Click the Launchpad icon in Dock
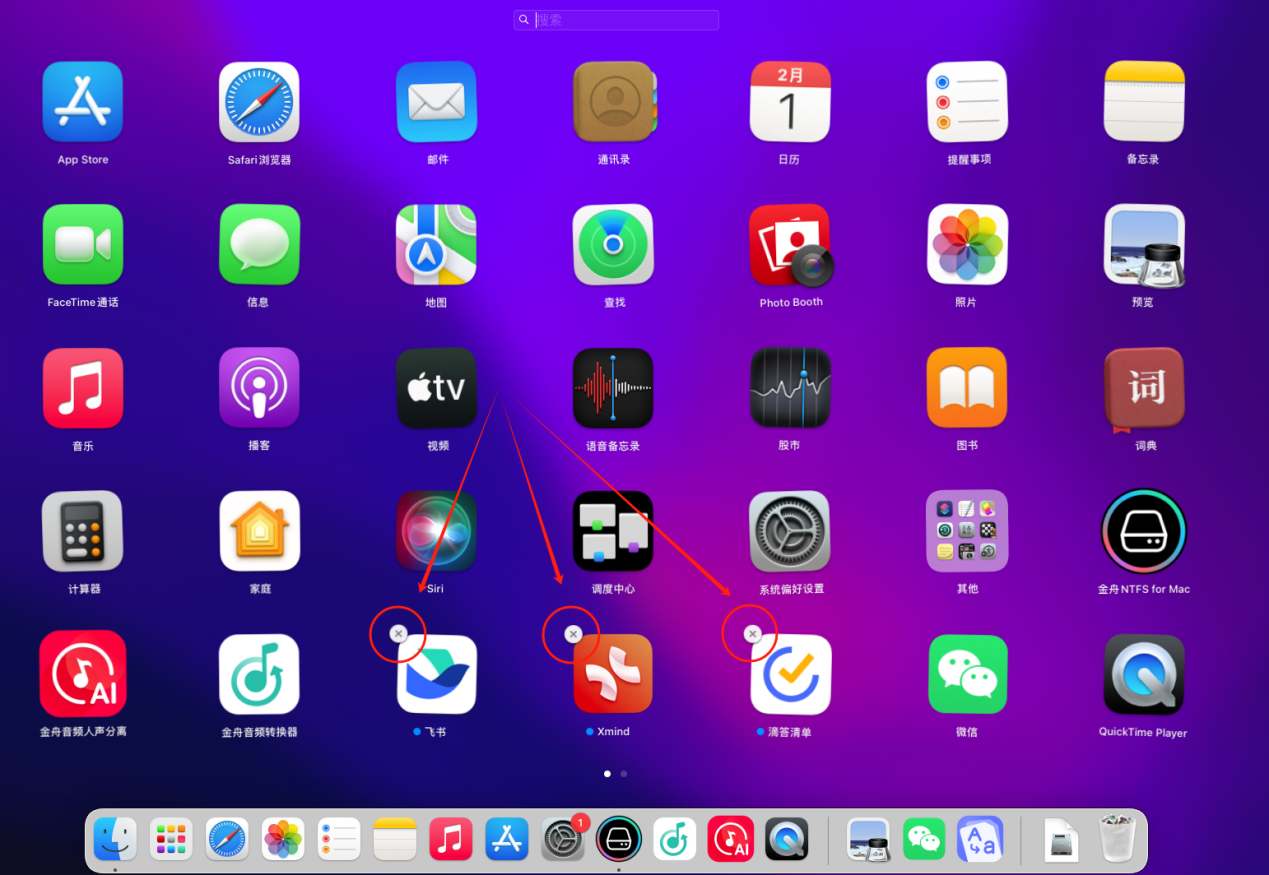 [x=171, y=839]
